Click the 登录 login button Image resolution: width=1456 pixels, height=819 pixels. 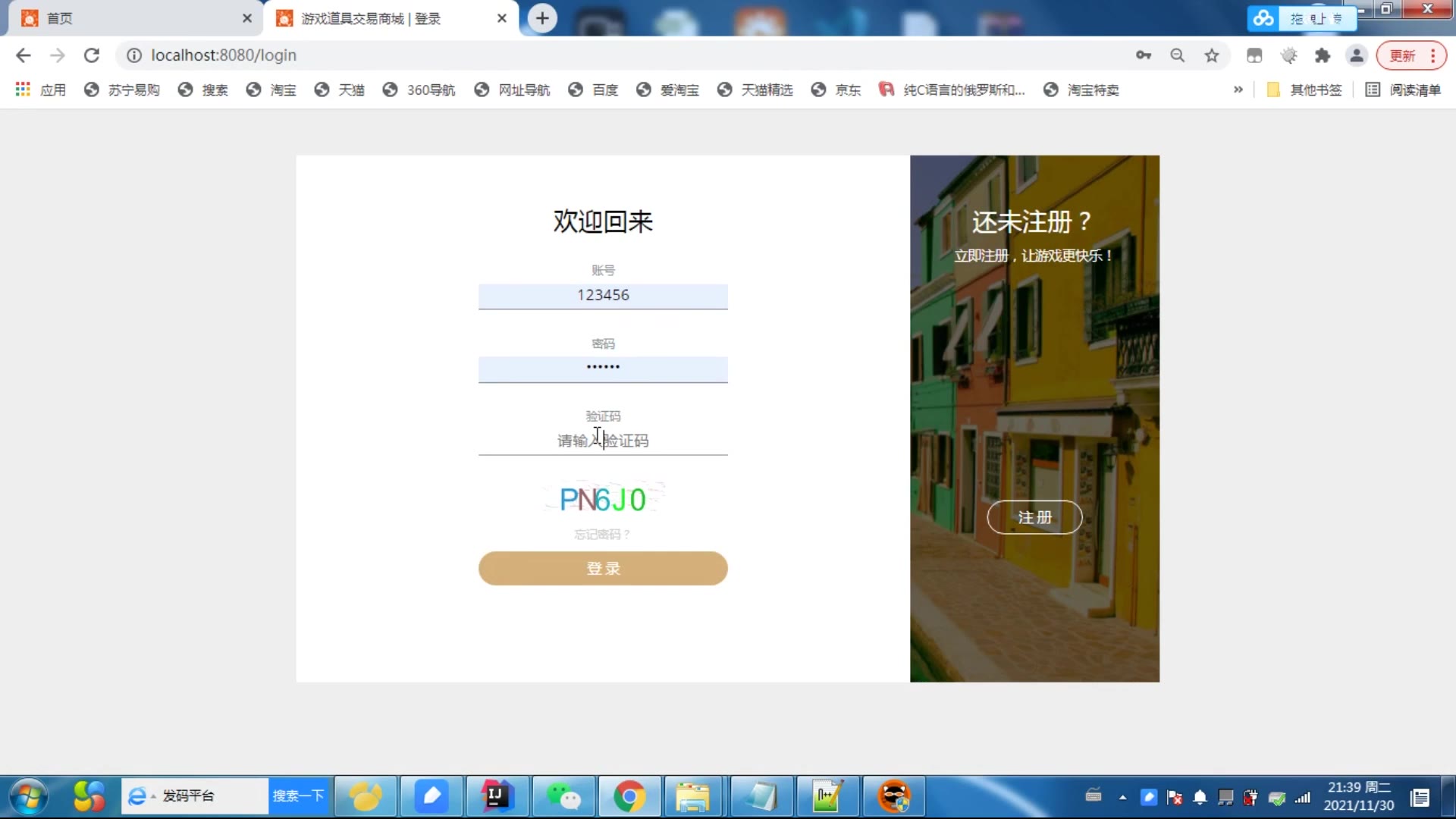pos(603,568)
